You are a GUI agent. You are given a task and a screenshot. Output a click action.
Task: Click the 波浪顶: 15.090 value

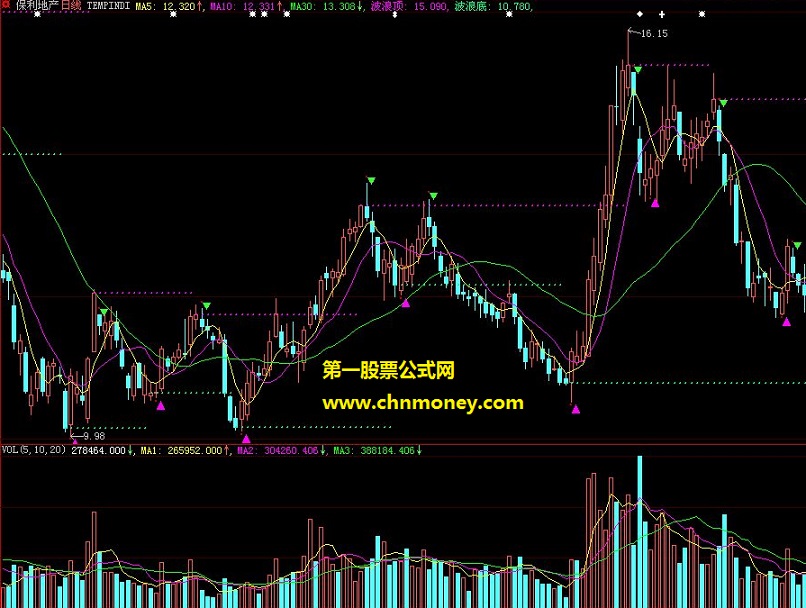[409, 6]
